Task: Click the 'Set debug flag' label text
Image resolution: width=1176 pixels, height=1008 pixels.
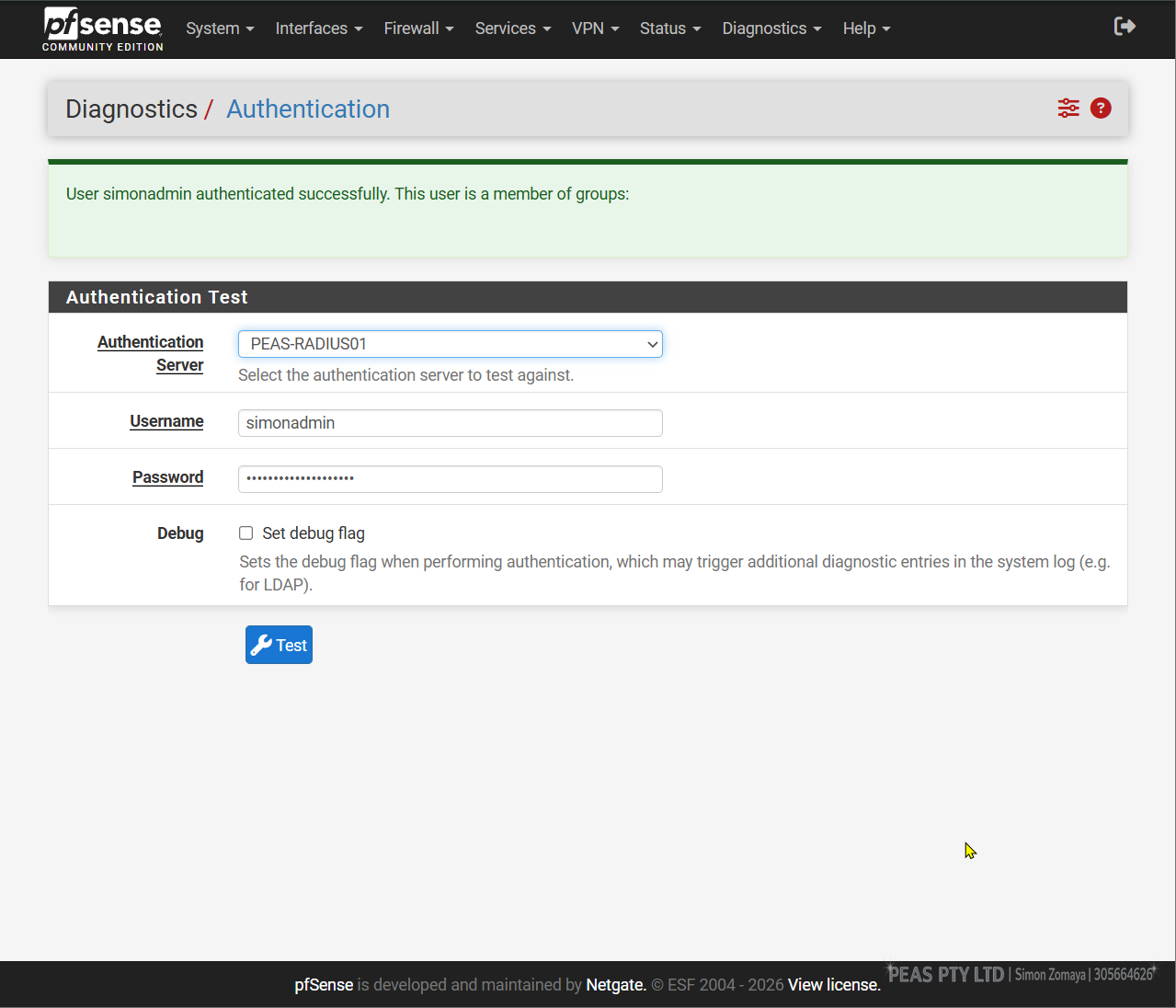Action: tap(314, 533)
